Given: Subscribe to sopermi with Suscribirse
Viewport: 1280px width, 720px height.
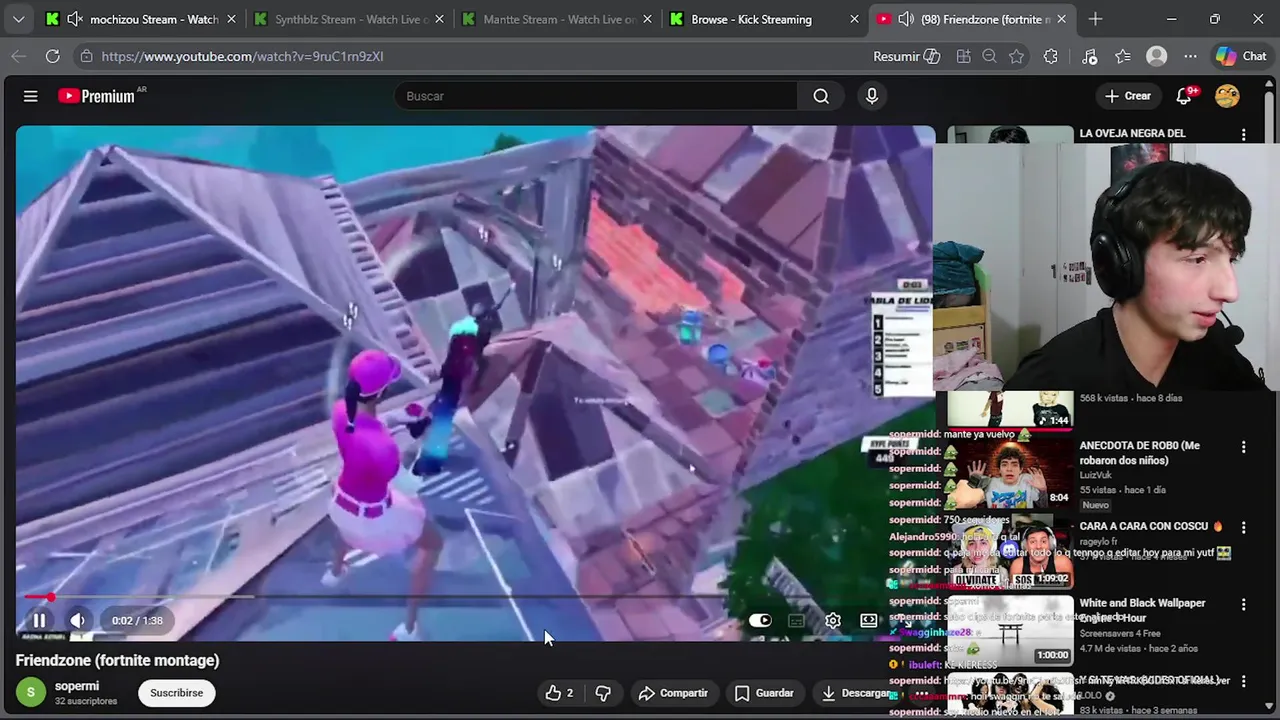Looking at the screenshot, I should 176,693.
